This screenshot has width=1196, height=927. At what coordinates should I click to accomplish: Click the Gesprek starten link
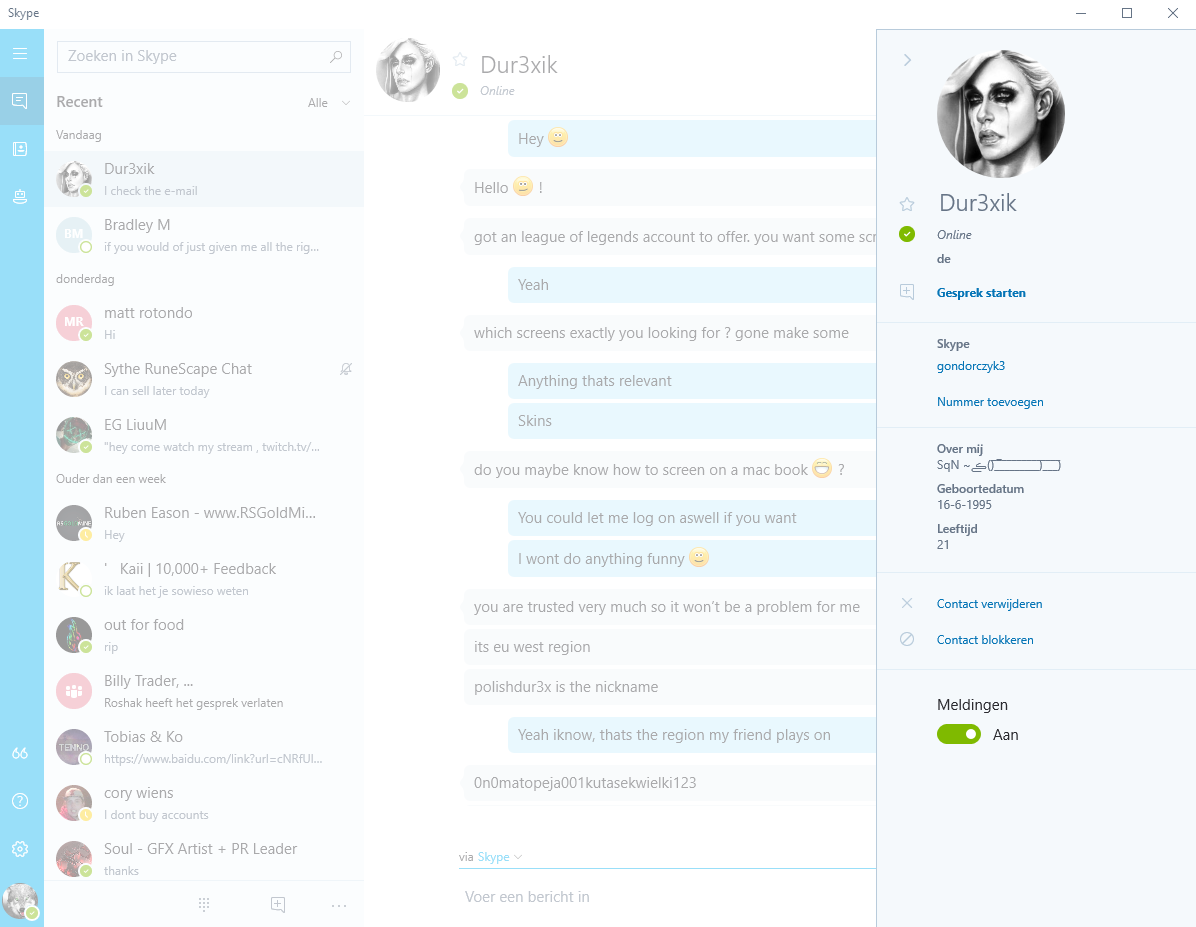(981, 293)
